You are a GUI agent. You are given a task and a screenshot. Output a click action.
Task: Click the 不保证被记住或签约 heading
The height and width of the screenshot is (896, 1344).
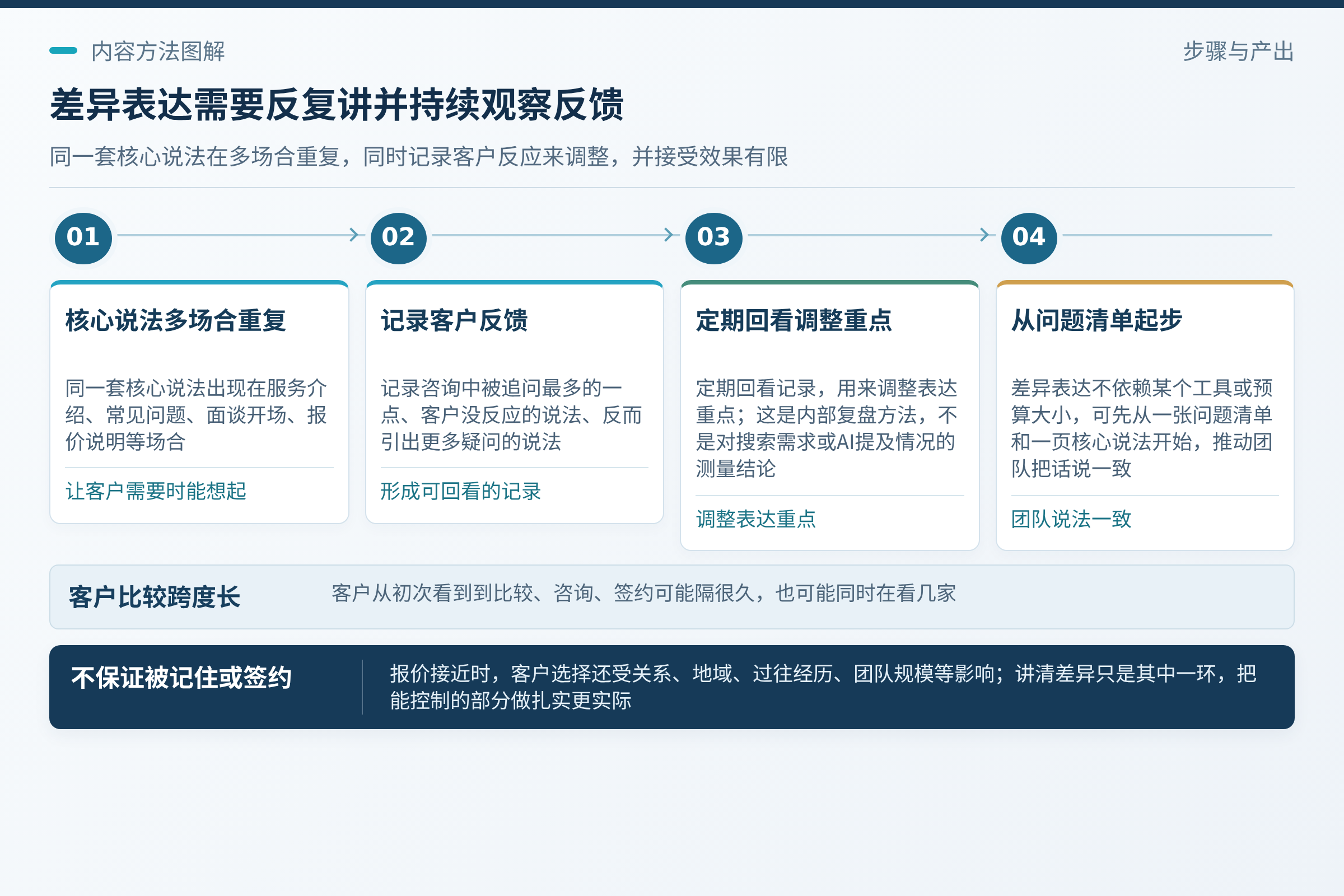(181, 678)
